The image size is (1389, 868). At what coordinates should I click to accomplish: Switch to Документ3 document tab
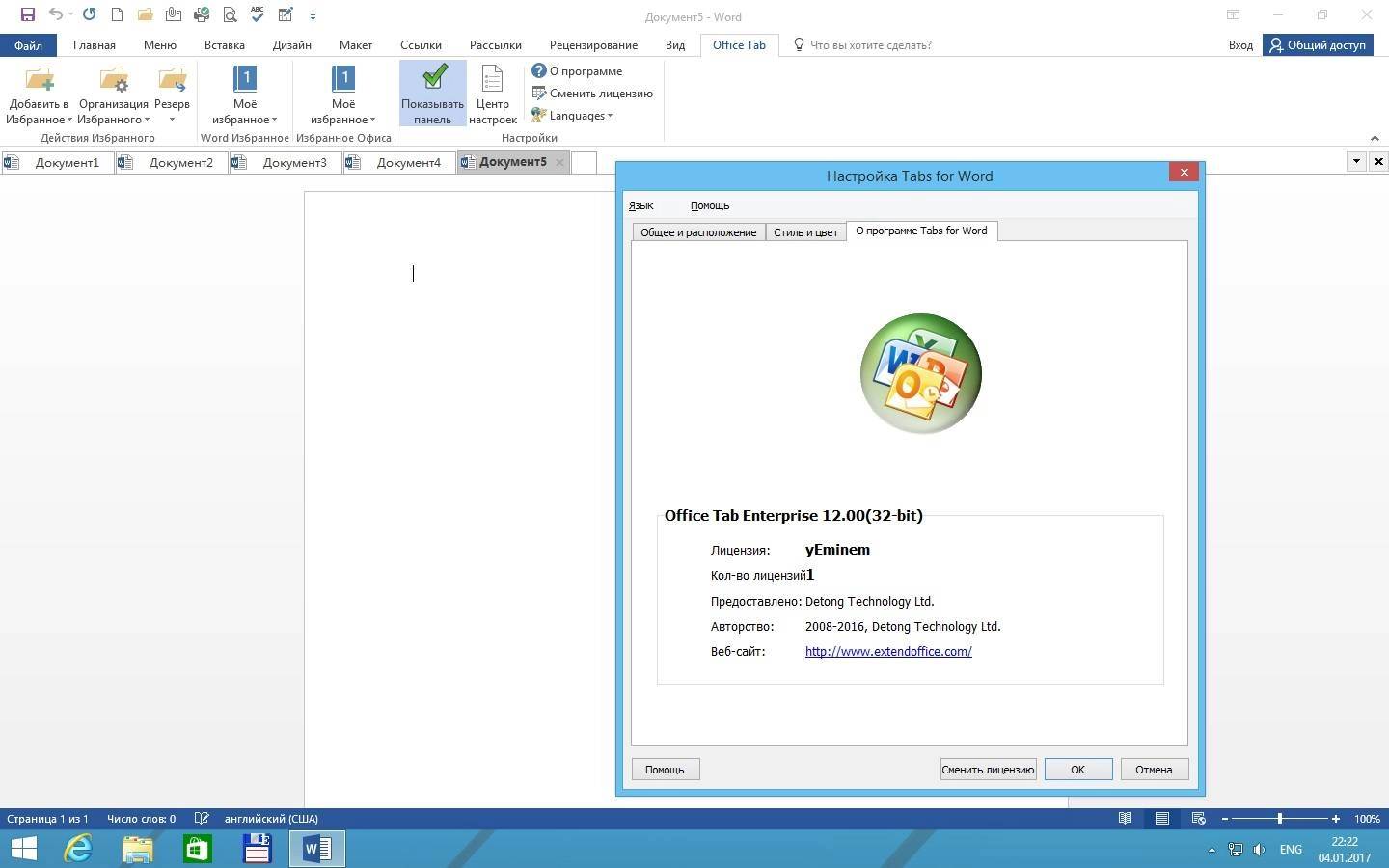[285, 162]
